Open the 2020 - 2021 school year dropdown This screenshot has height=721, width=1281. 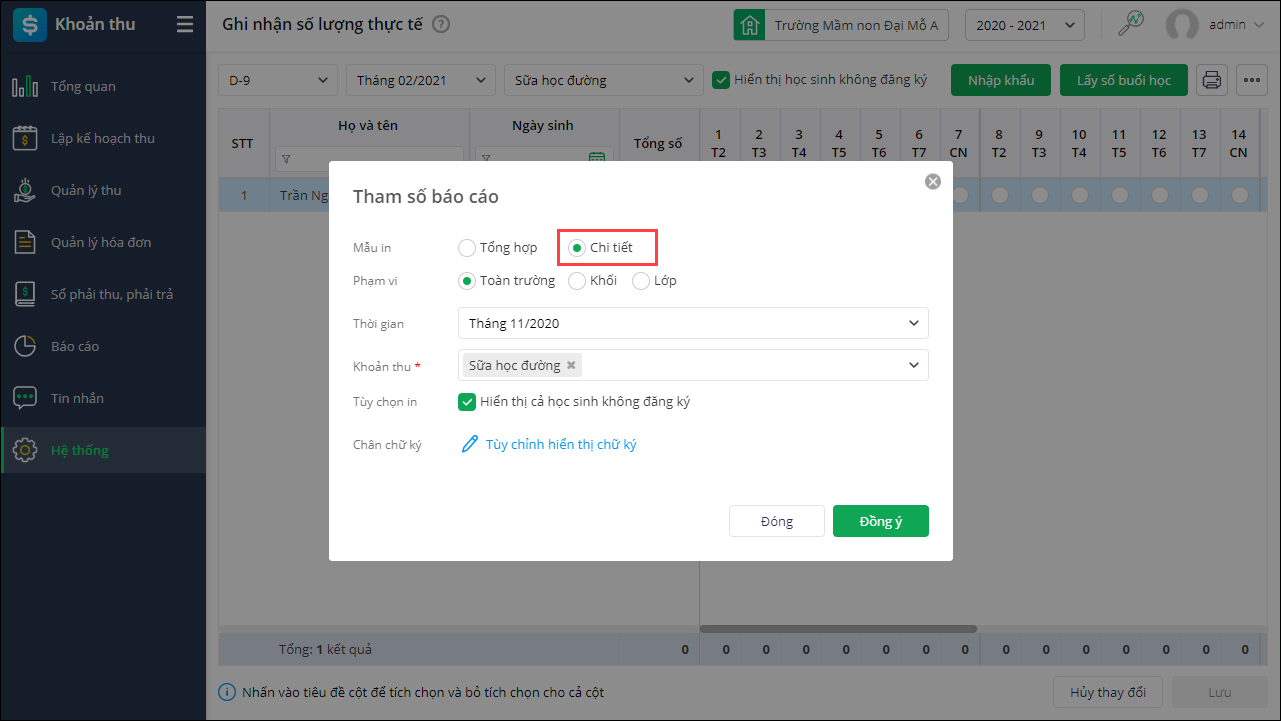(x=1024, y=25)
